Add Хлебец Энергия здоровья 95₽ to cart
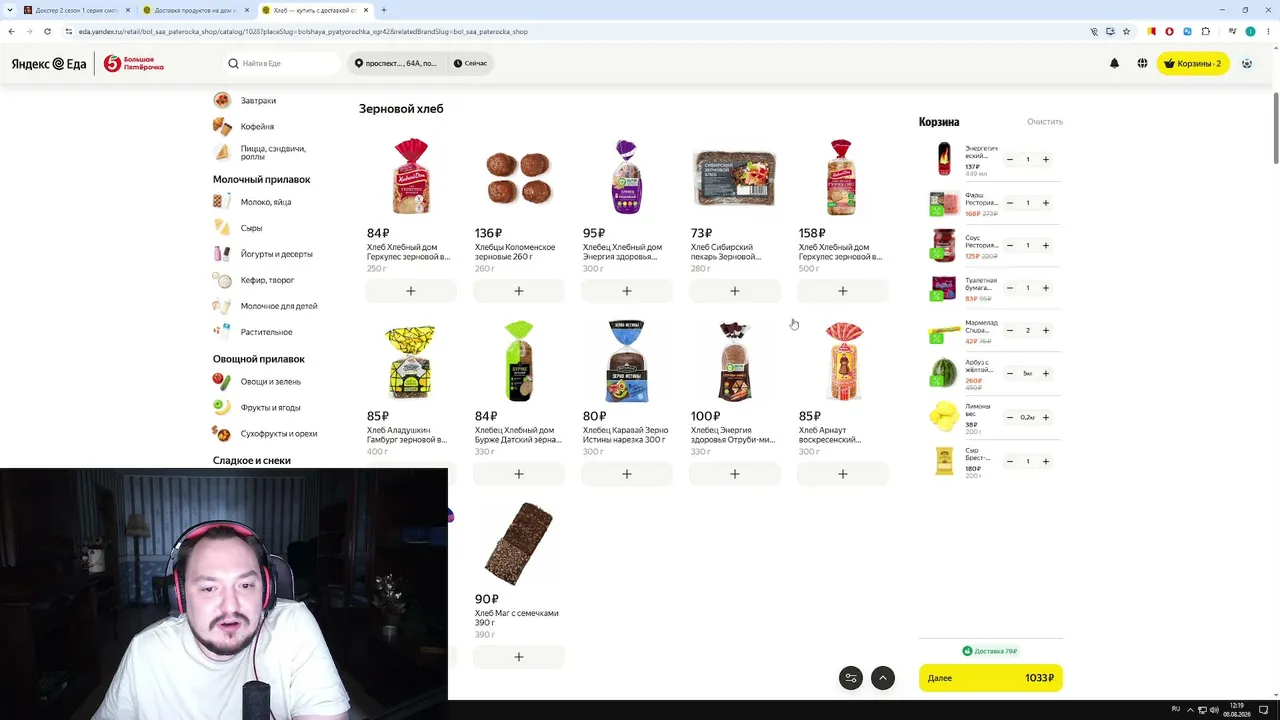The width and height of the screenshot is (1280, 720). click(627, 291)
